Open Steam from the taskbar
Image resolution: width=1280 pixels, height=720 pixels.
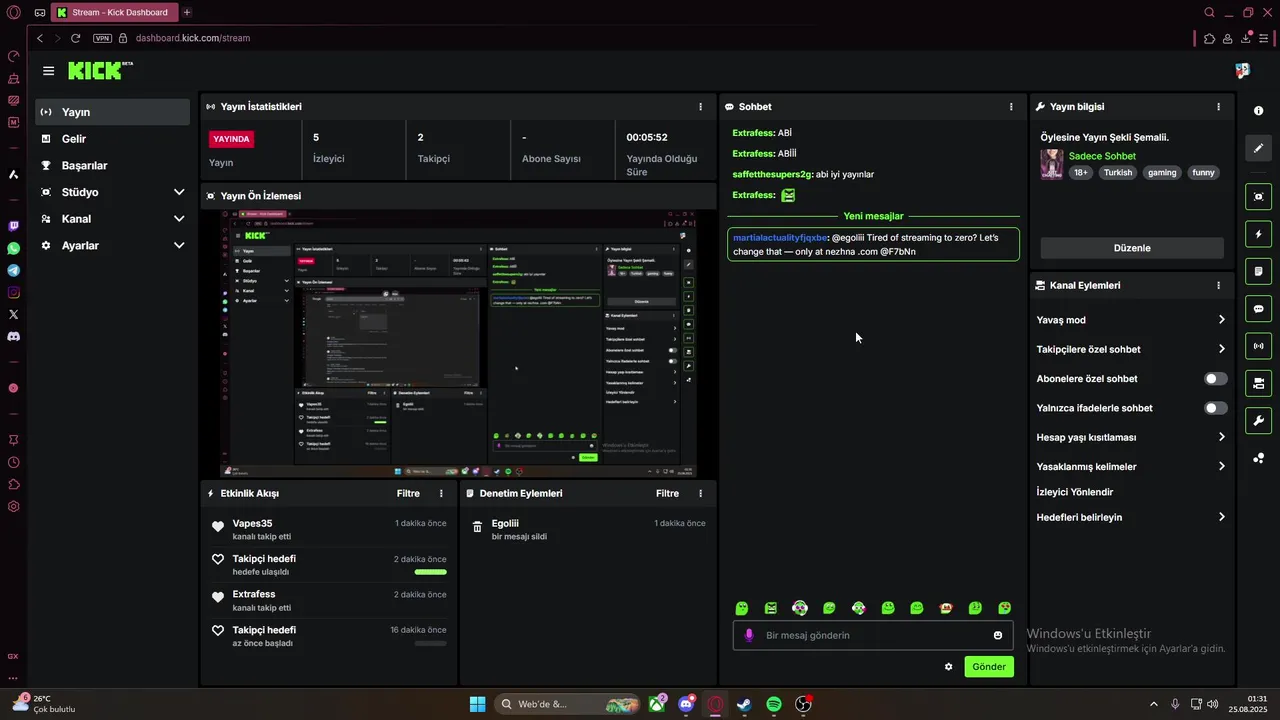click(744, 704)
